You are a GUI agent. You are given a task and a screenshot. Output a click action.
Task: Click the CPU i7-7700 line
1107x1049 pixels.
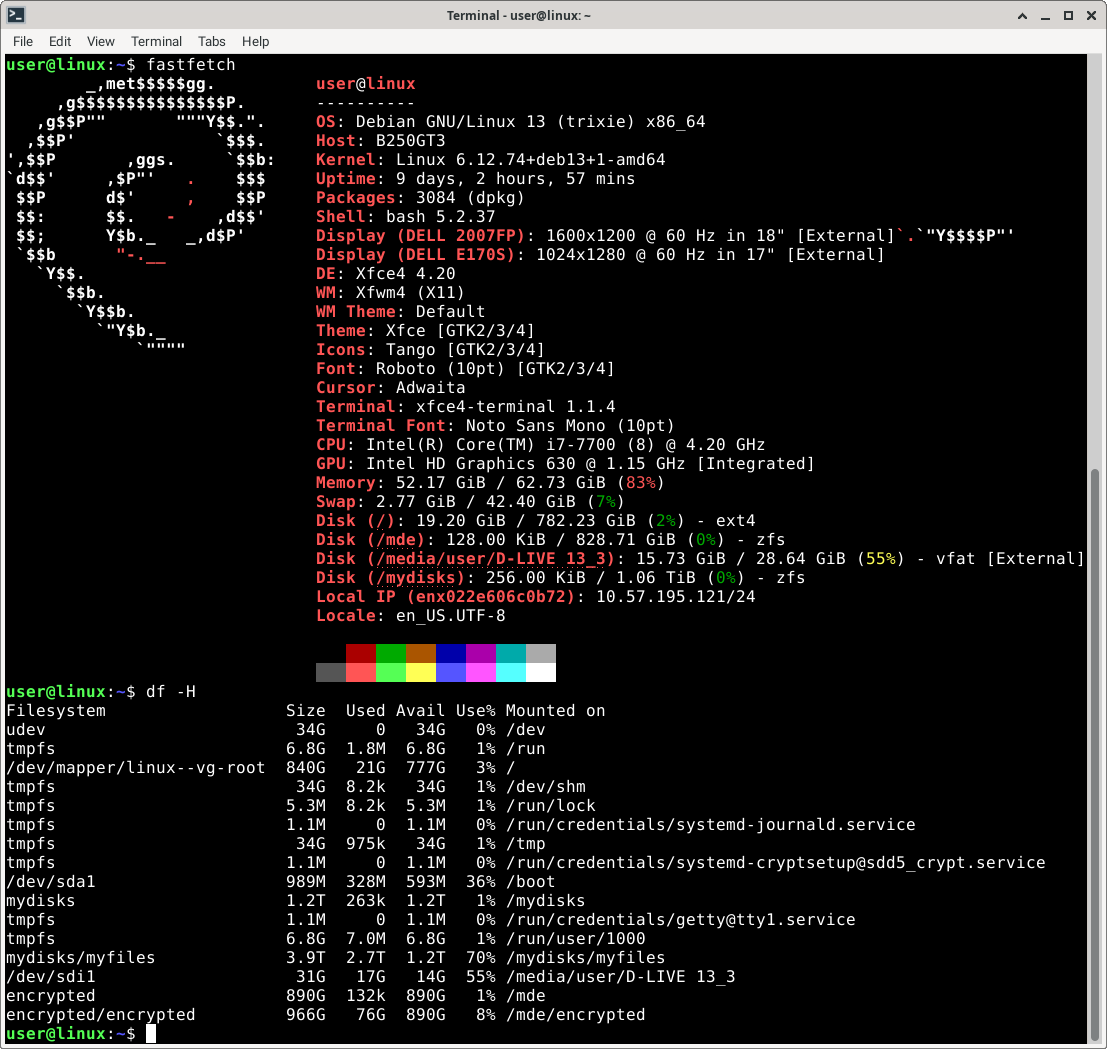tap(540, 445)
